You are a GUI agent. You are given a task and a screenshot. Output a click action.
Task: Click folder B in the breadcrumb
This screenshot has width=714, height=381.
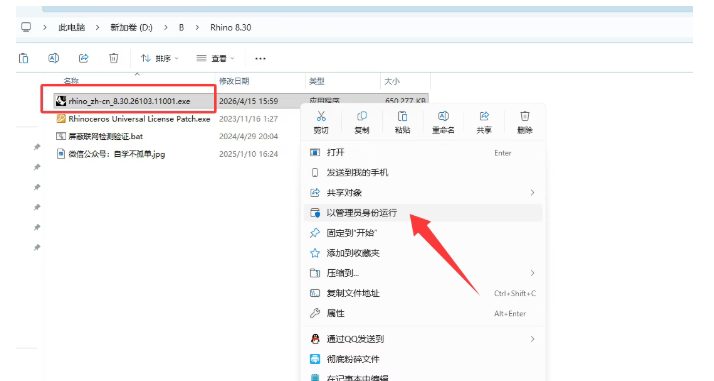click(x=181, y=27)
